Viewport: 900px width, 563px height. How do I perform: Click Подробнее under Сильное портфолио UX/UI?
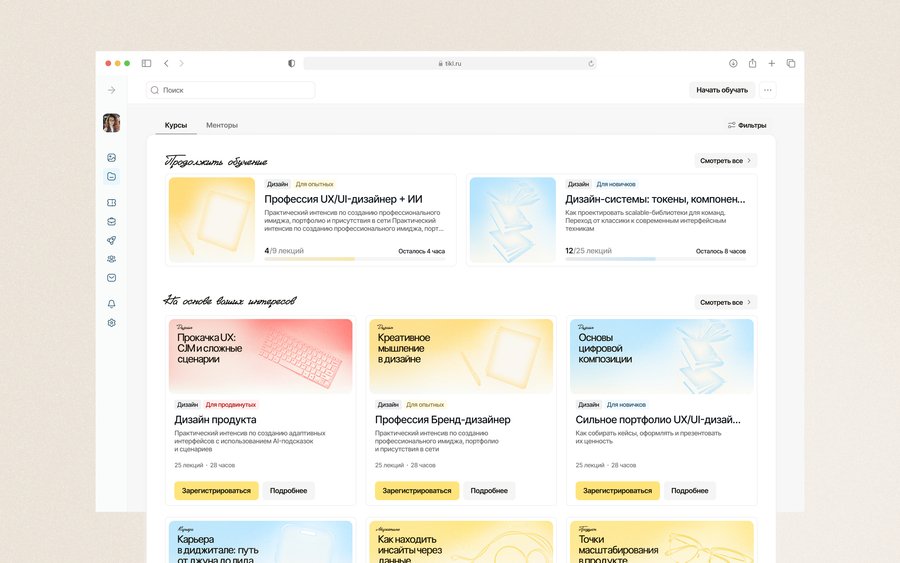click(x=689, y=491)
